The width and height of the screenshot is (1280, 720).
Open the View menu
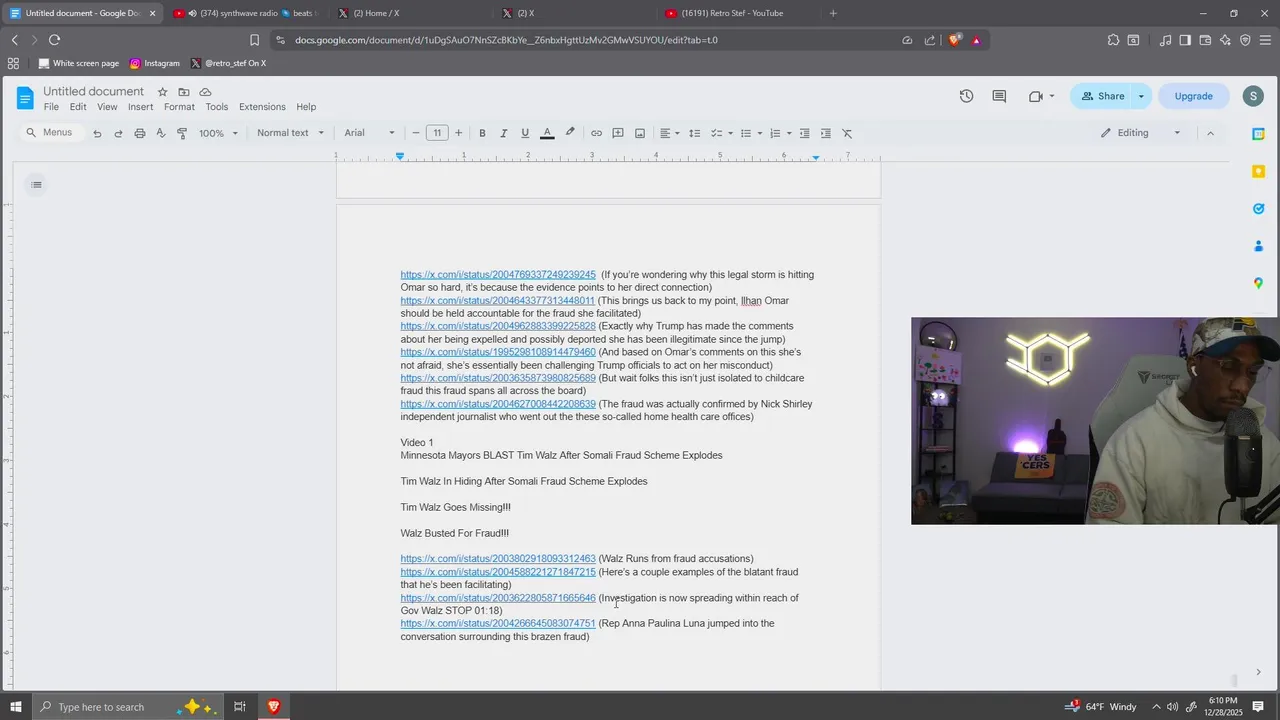point(107,107)
